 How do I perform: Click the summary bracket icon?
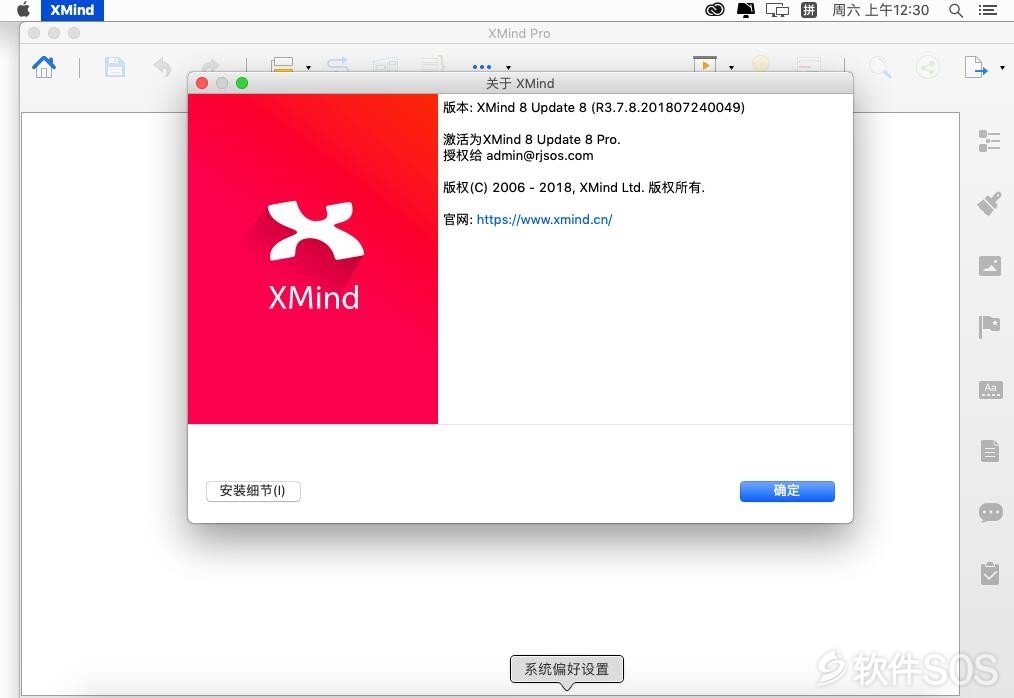(433, 63)
